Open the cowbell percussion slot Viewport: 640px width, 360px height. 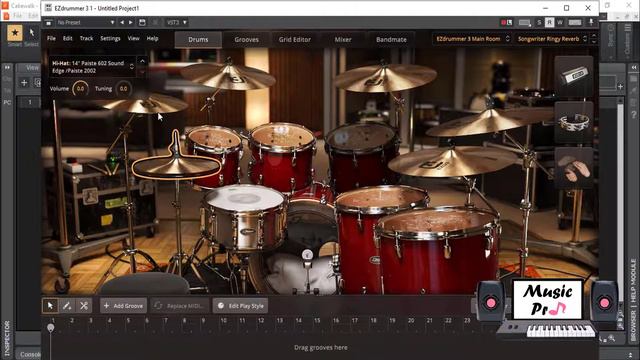point(574,76)
